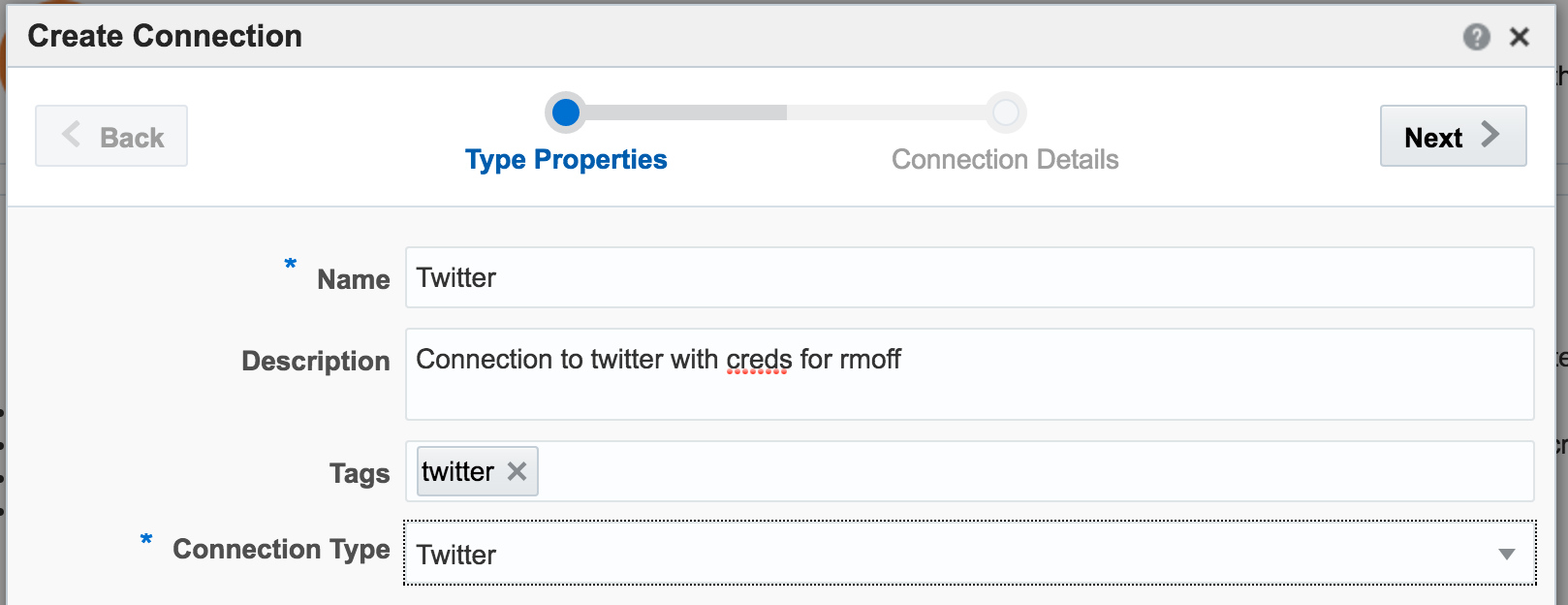The width and height of the screenshot is (1568, 605).
Task: Click the Connection Type field label
Action: (281, 549)
